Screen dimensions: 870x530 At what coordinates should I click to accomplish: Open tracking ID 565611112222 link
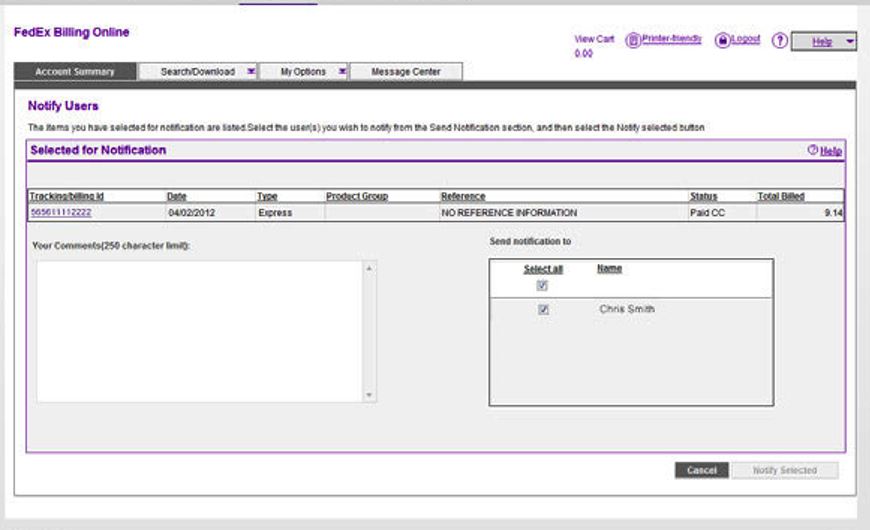[60, 213]
